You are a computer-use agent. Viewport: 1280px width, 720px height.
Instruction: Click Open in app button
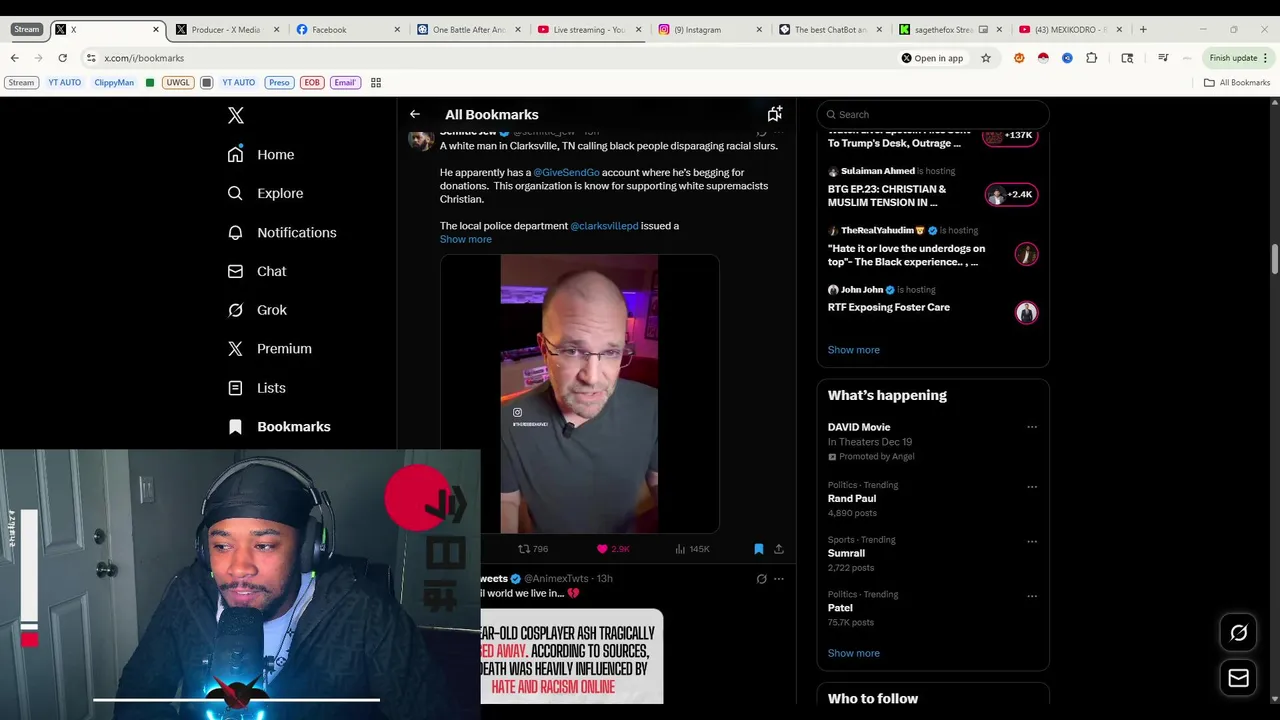pyautogui.click(x=932, y=58)
